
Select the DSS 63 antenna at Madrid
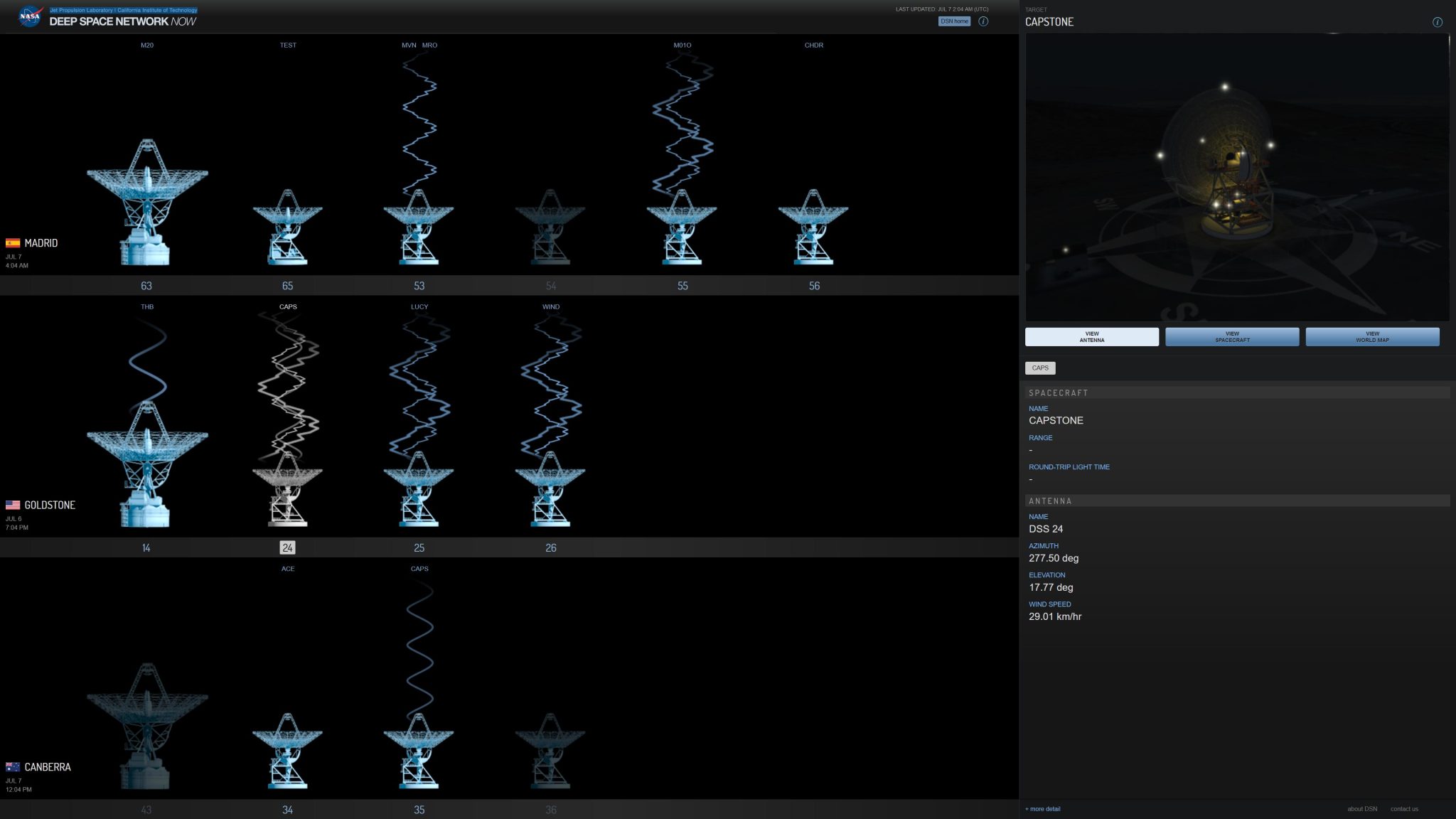click(x=147, y=206)
